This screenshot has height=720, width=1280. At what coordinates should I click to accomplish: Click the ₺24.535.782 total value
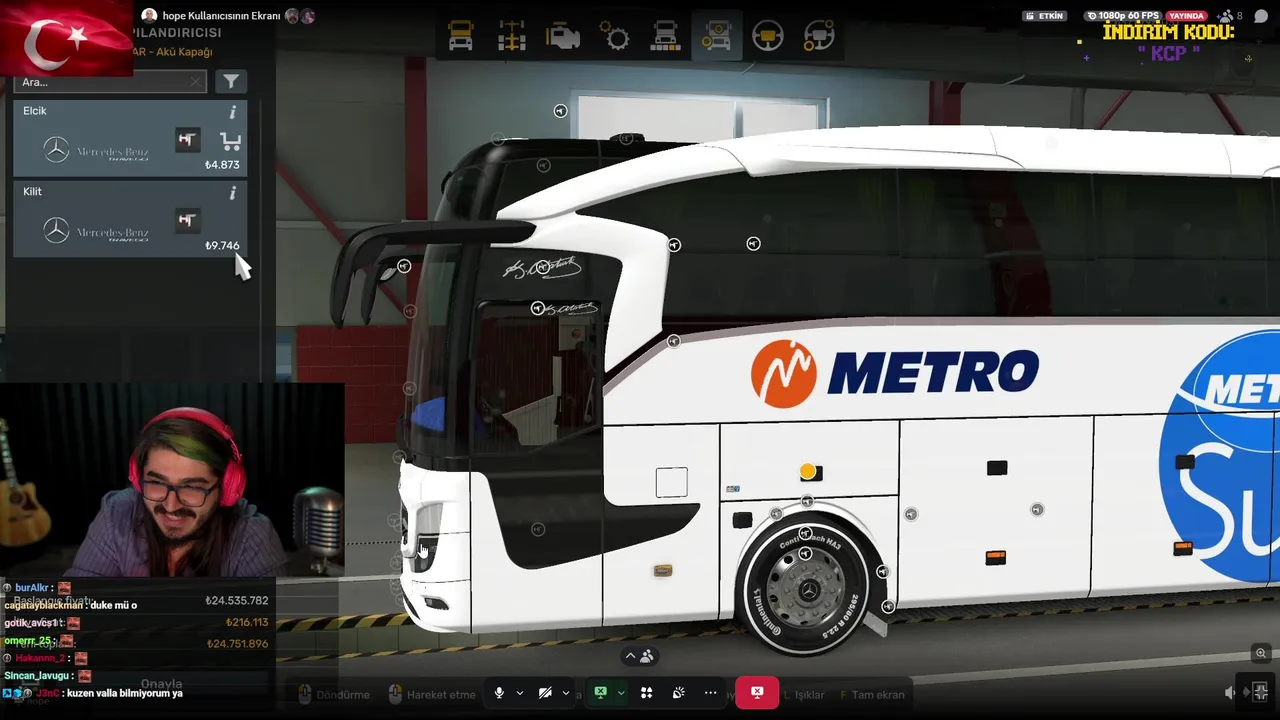tap(237, 601)
